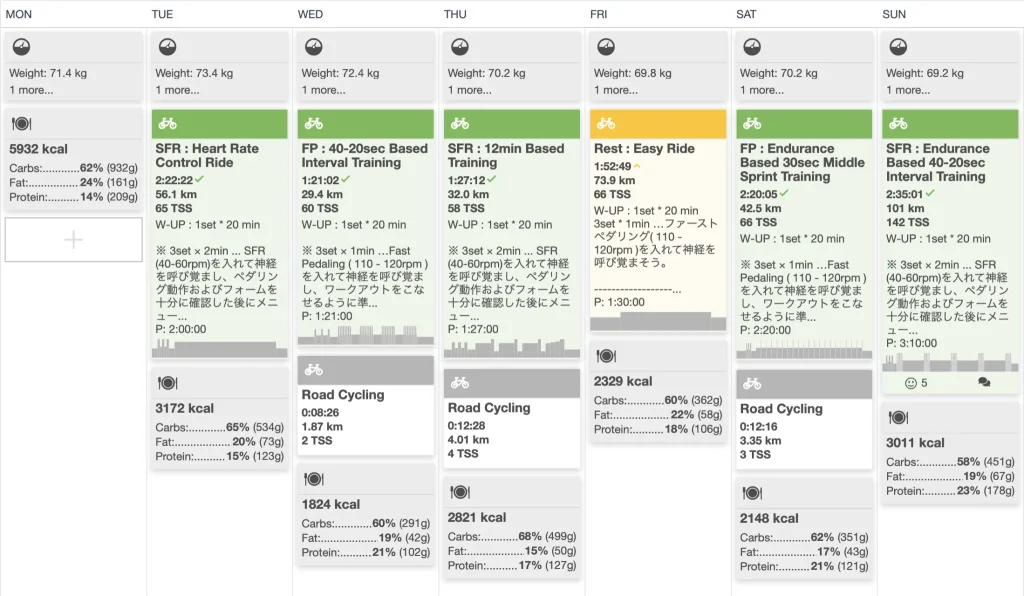Screen dimensions: 1024x596
Task: Open the 'SFR : Heart Rate Control Ride' workout
Action: [x=207, y=155]
